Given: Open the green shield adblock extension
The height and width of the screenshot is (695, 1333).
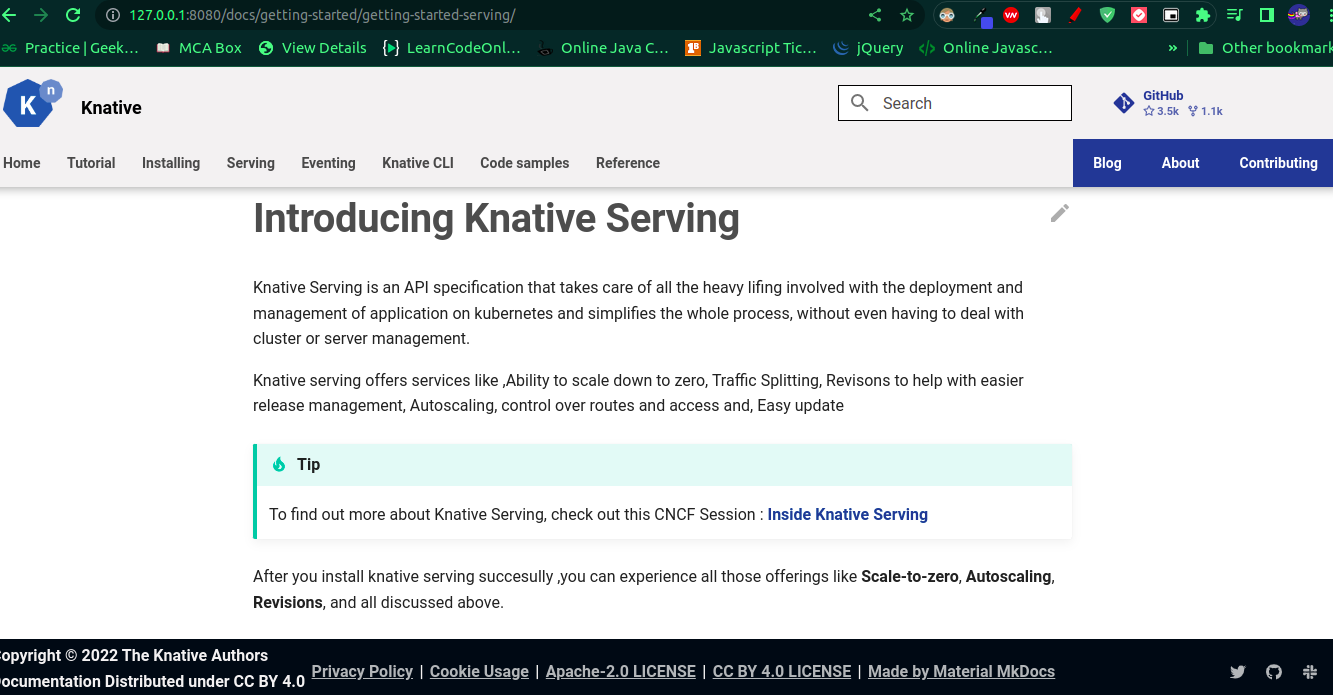Looking at the screenshot, I should tap(1107, 15).
